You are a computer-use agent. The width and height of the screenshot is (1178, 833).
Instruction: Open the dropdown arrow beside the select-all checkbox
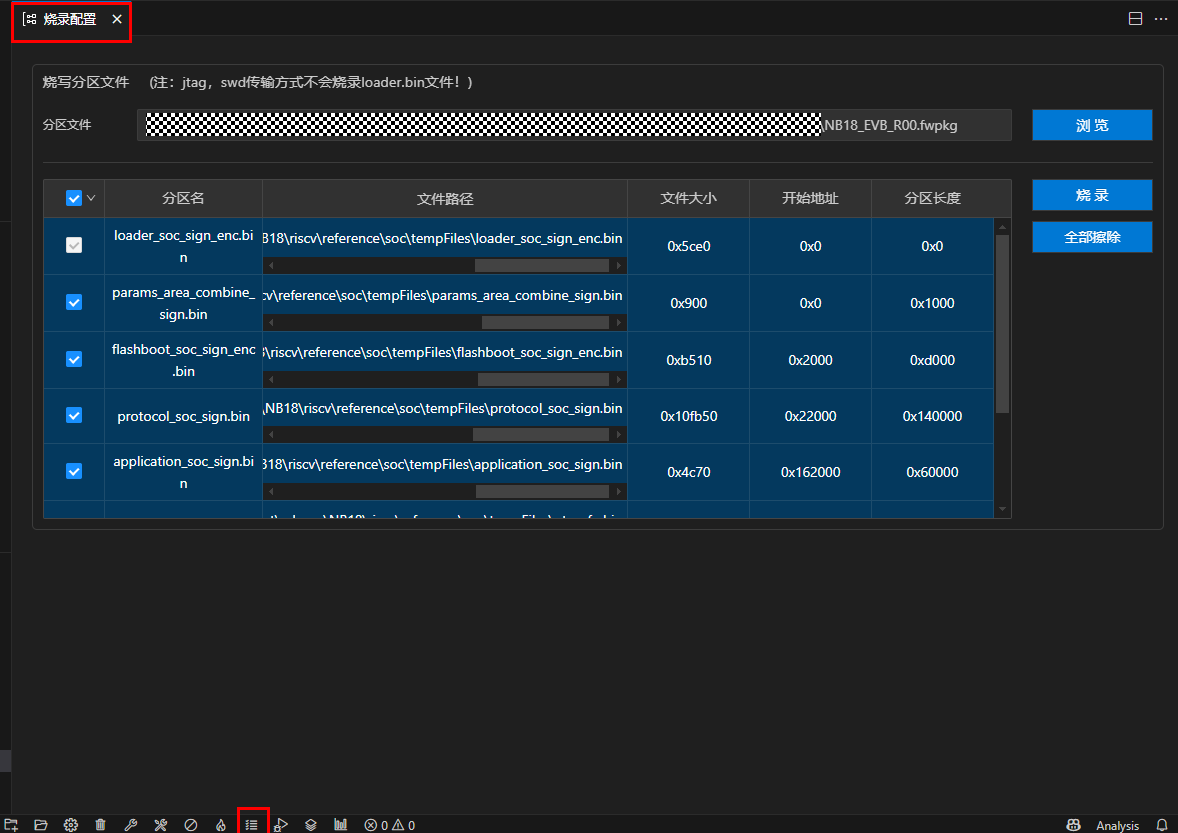click(x=92, y=198)
